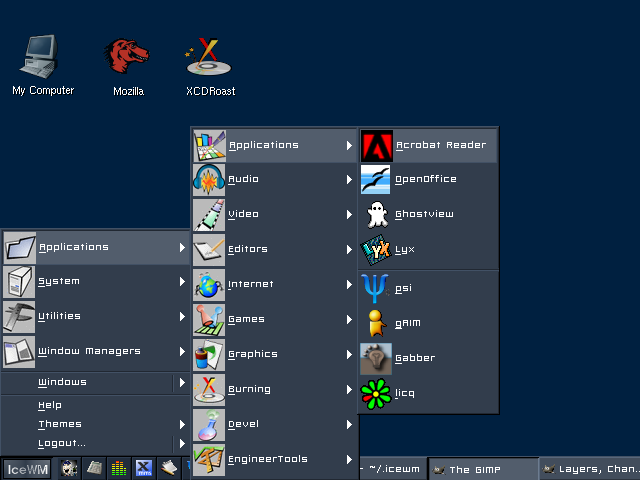Viewport: 640px width, 480px height.
Task: Click the Devel flask icon
Action: 209,424
